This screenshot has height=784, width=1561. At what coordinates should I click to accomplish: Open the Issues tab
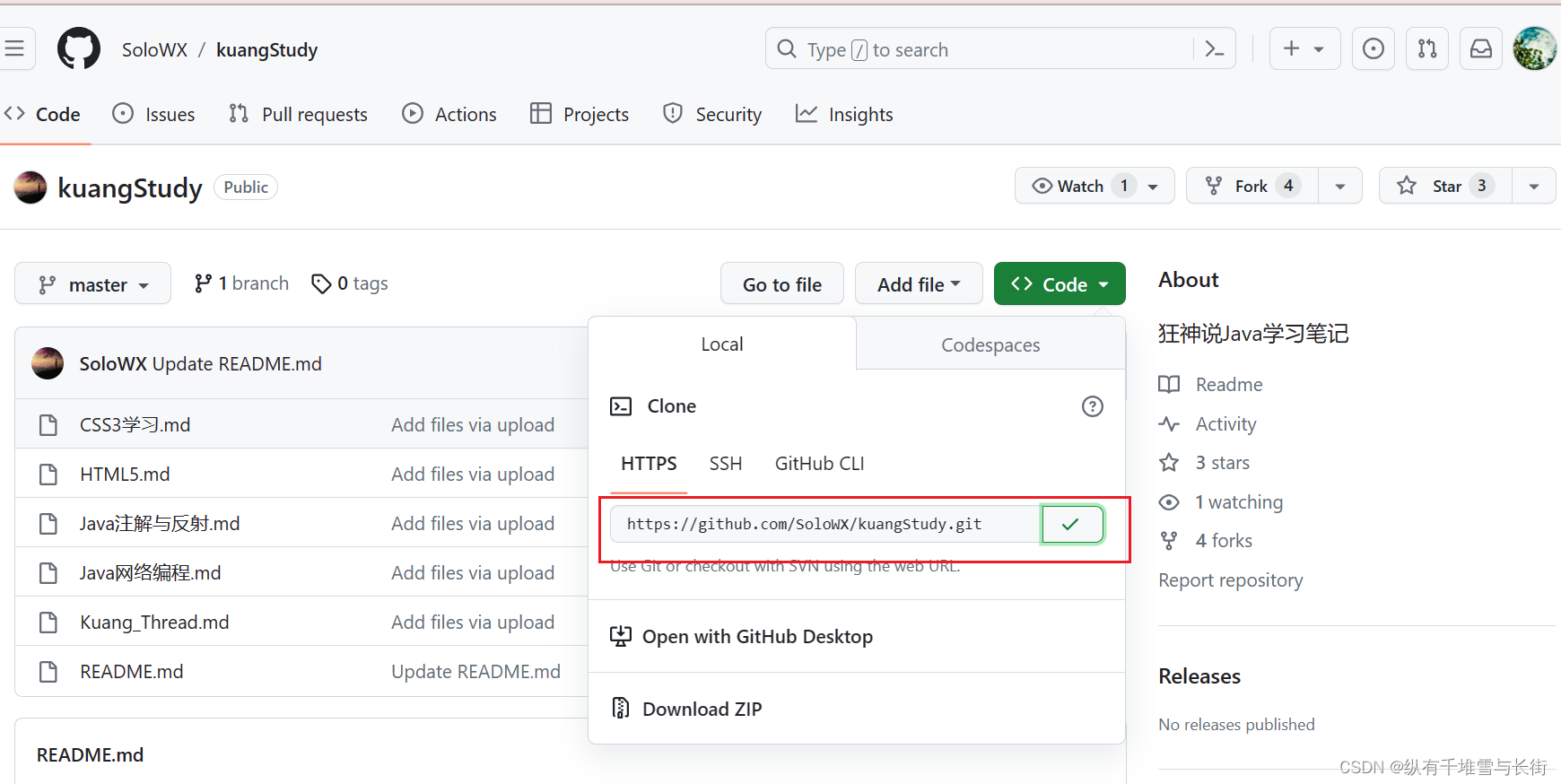(x=153, y=115)
